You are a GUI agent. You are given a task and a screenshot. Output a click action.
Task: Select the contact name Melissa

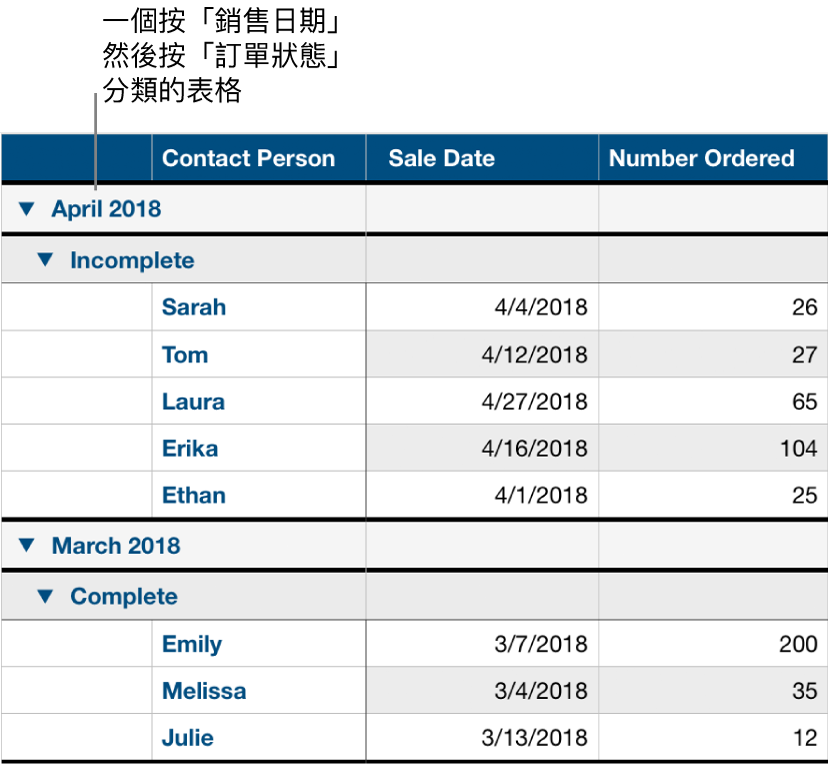click(204, 690)
